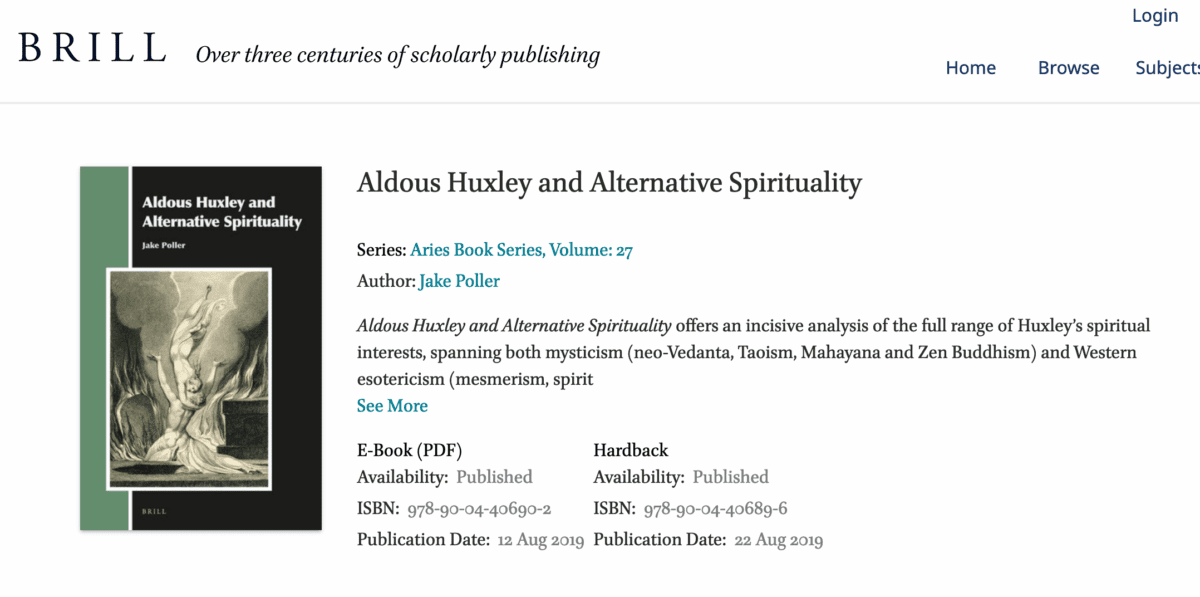Select the Home menu item
1200x597 pixels.
coord(970,67)
